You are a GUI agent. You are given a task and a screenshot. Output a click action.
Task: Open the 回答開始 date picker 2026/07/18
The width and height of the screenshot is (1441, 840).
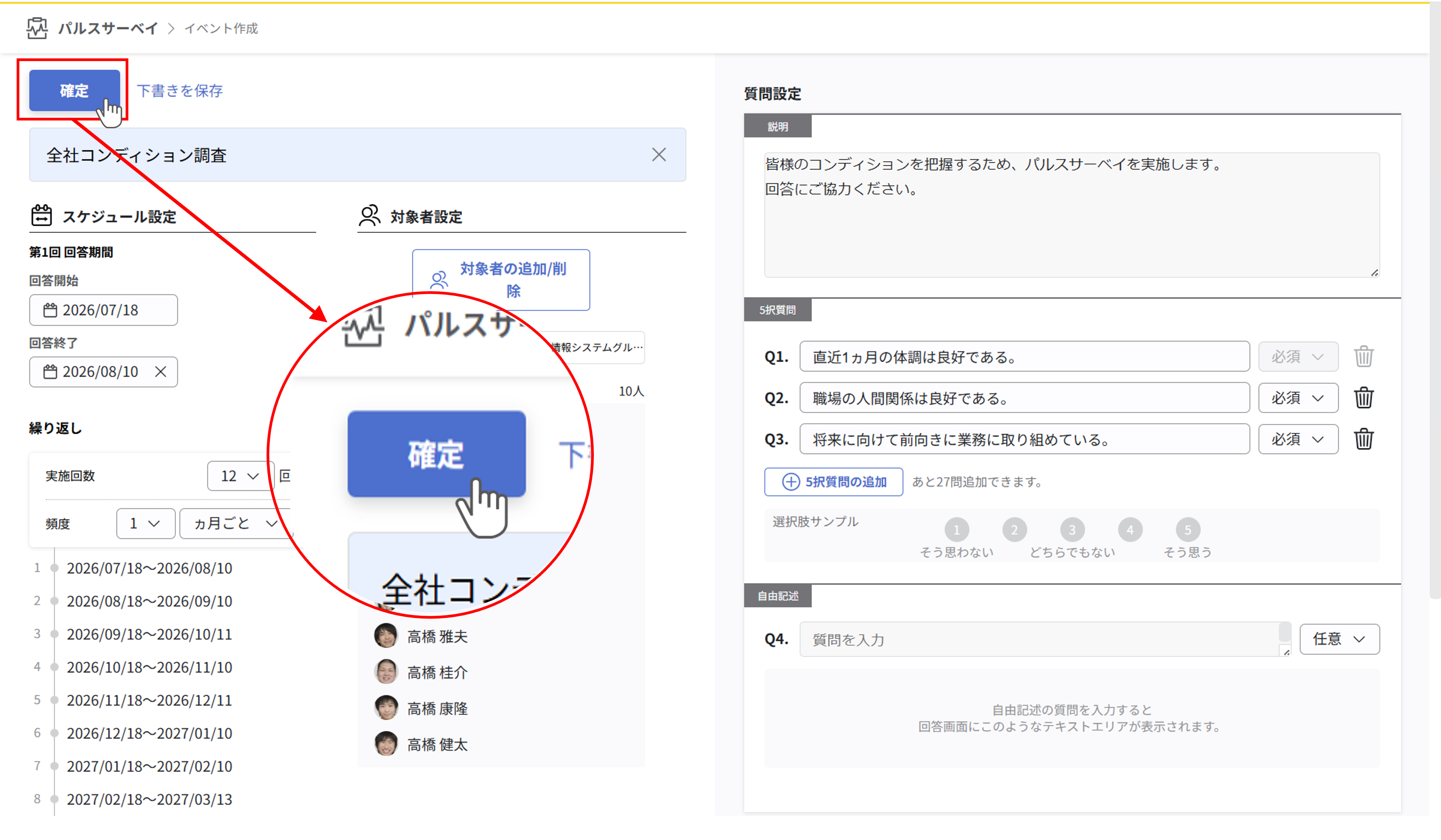point(104,310)
